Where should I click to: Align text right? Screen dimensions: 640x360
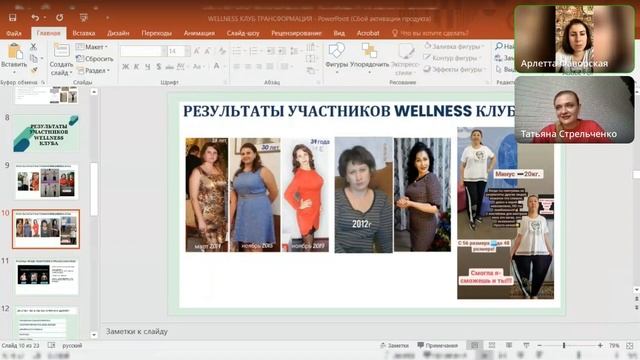(x=259, y=67)
